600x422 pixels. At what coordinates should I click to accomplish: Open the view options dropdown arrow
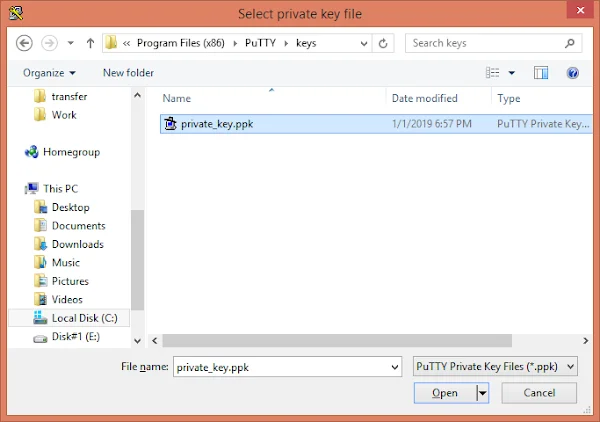pyautogui.click(x=512, y=73)
